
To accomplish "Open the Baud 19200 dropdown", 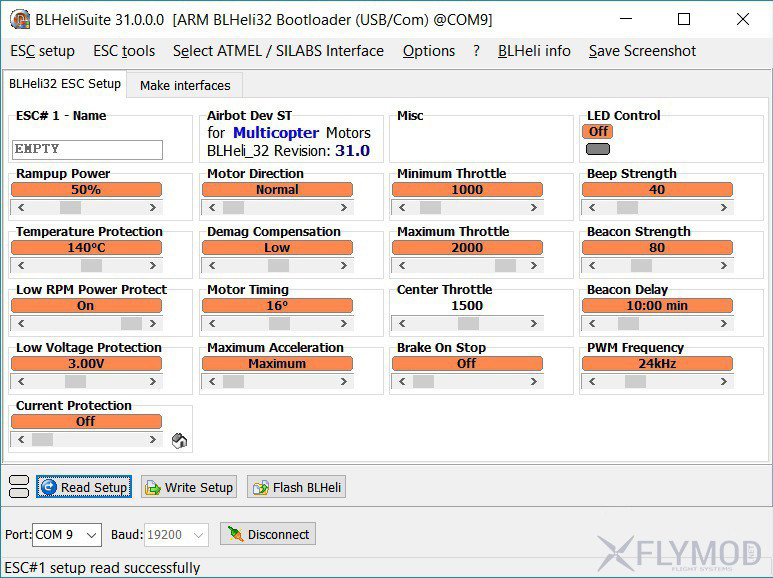I will [176, 535].
